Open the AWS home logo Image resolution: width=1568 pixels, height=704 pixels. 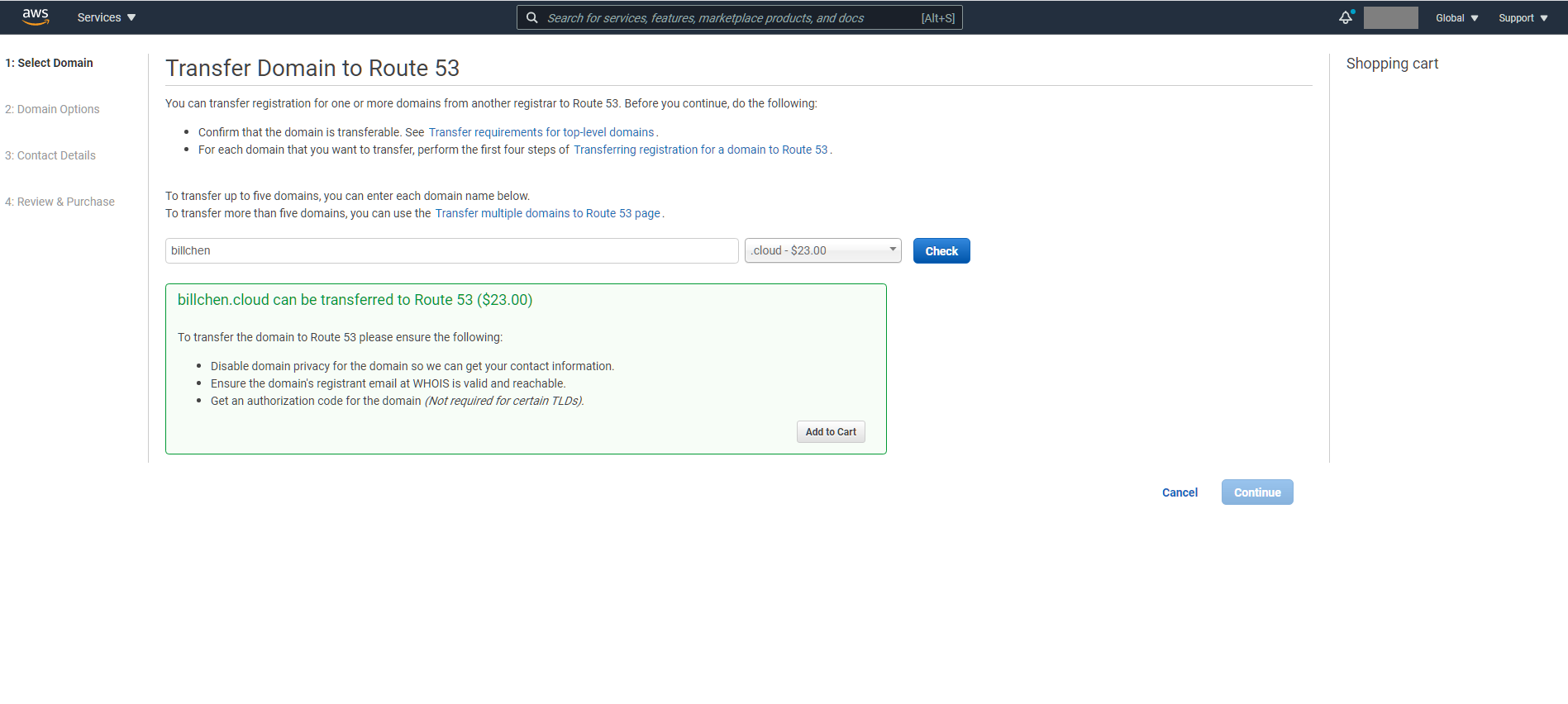tap(36, 17)
